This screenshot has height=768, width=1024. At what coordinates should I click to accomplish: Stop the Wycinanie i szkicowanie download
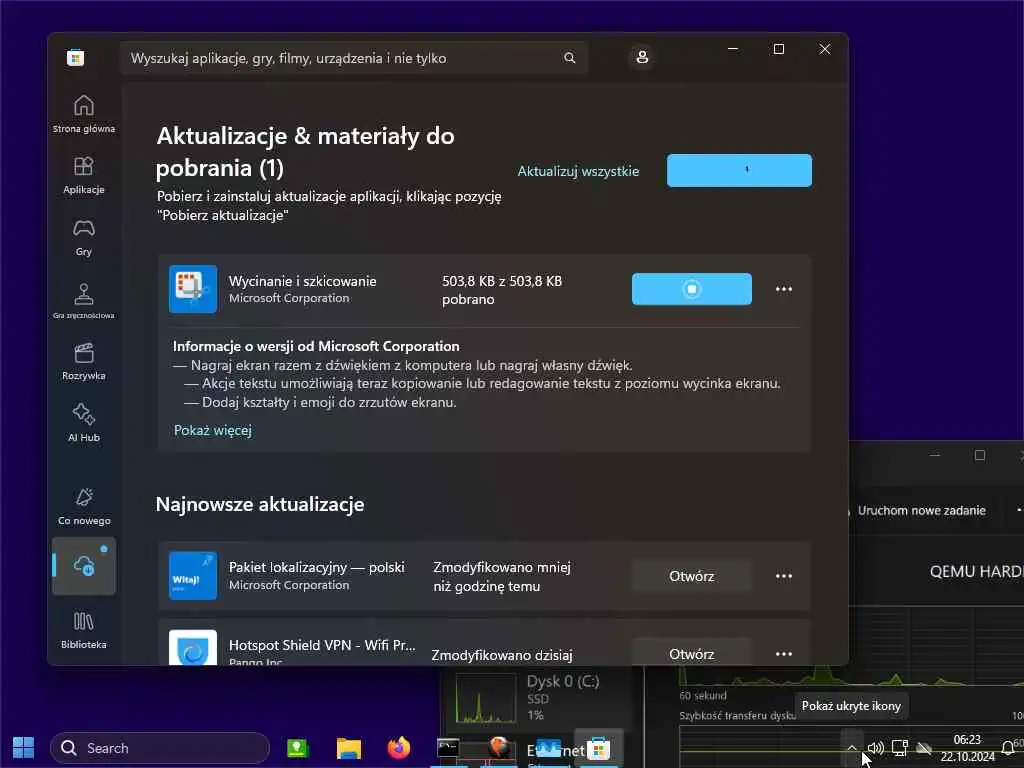pyautogui.click(x=692, y=289)
